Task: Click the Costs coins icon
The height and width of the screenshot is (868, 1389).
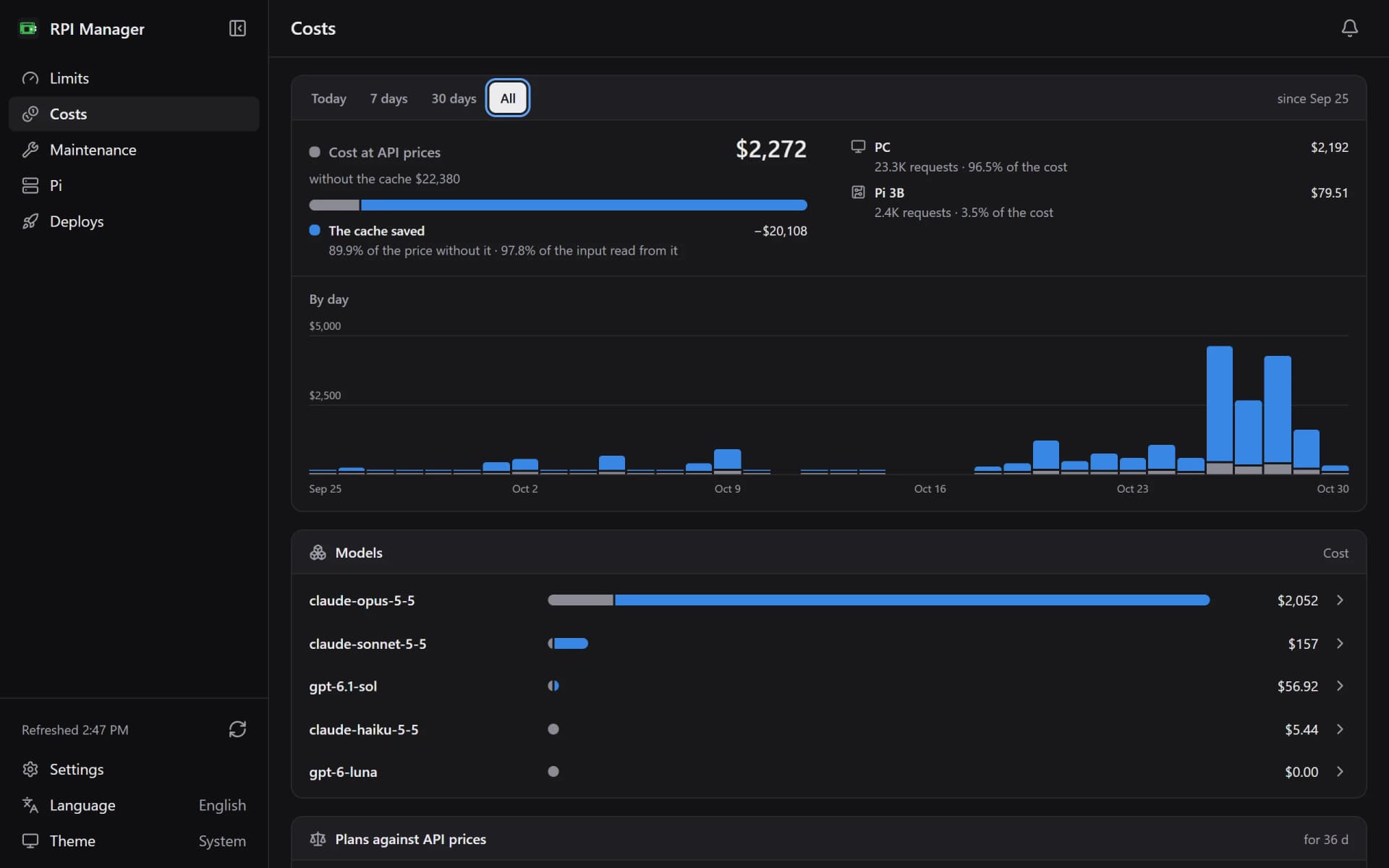Action: 30,114
